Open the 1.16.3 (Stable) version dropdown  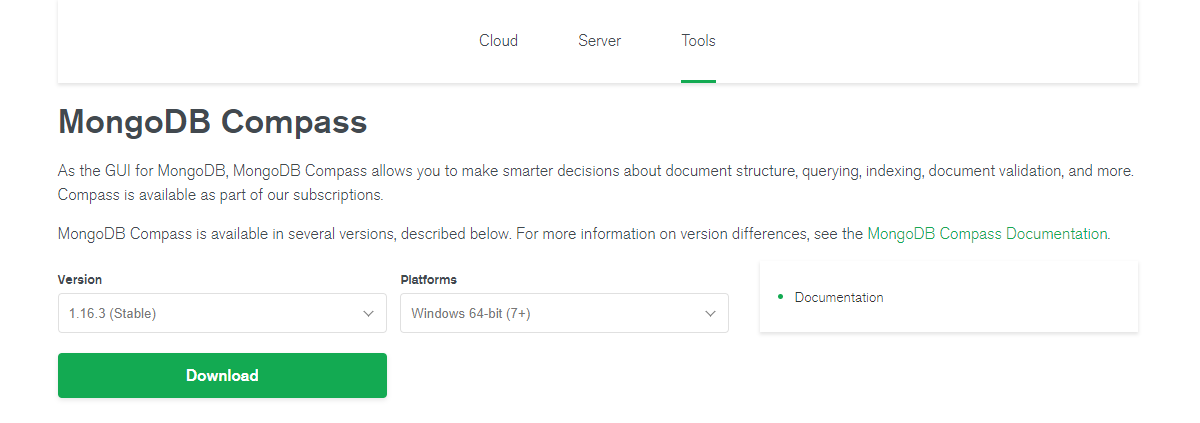click(200, 313)
